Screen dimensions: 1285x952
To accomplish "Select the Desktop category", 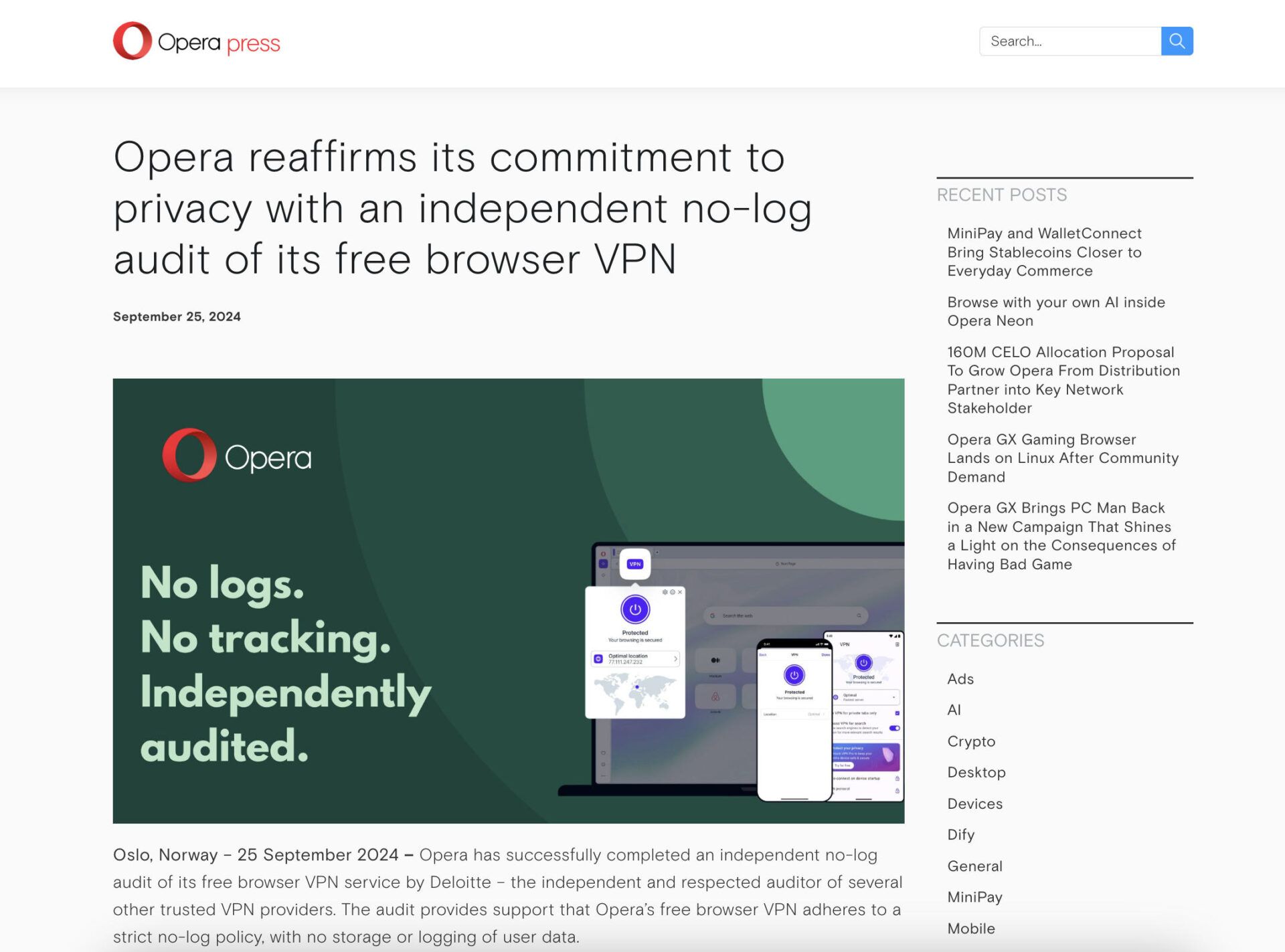I will tap(976, 772).
